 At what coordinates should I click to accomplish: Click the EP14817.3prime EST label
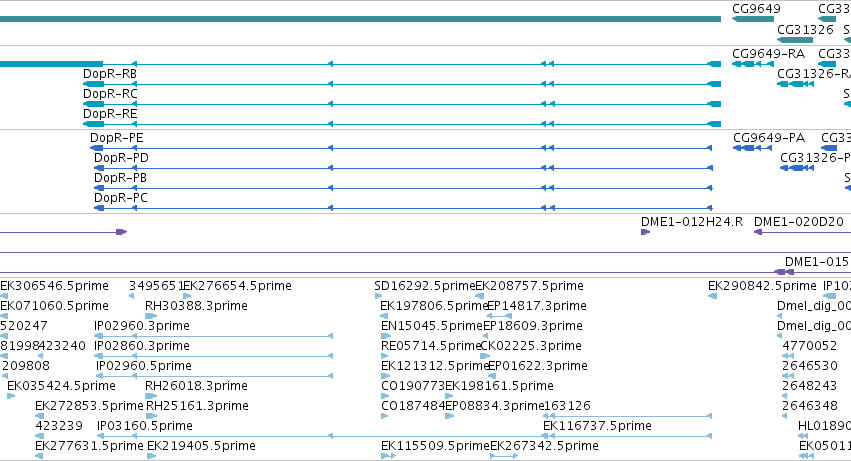pyautogui.click(x=537, y=306)
